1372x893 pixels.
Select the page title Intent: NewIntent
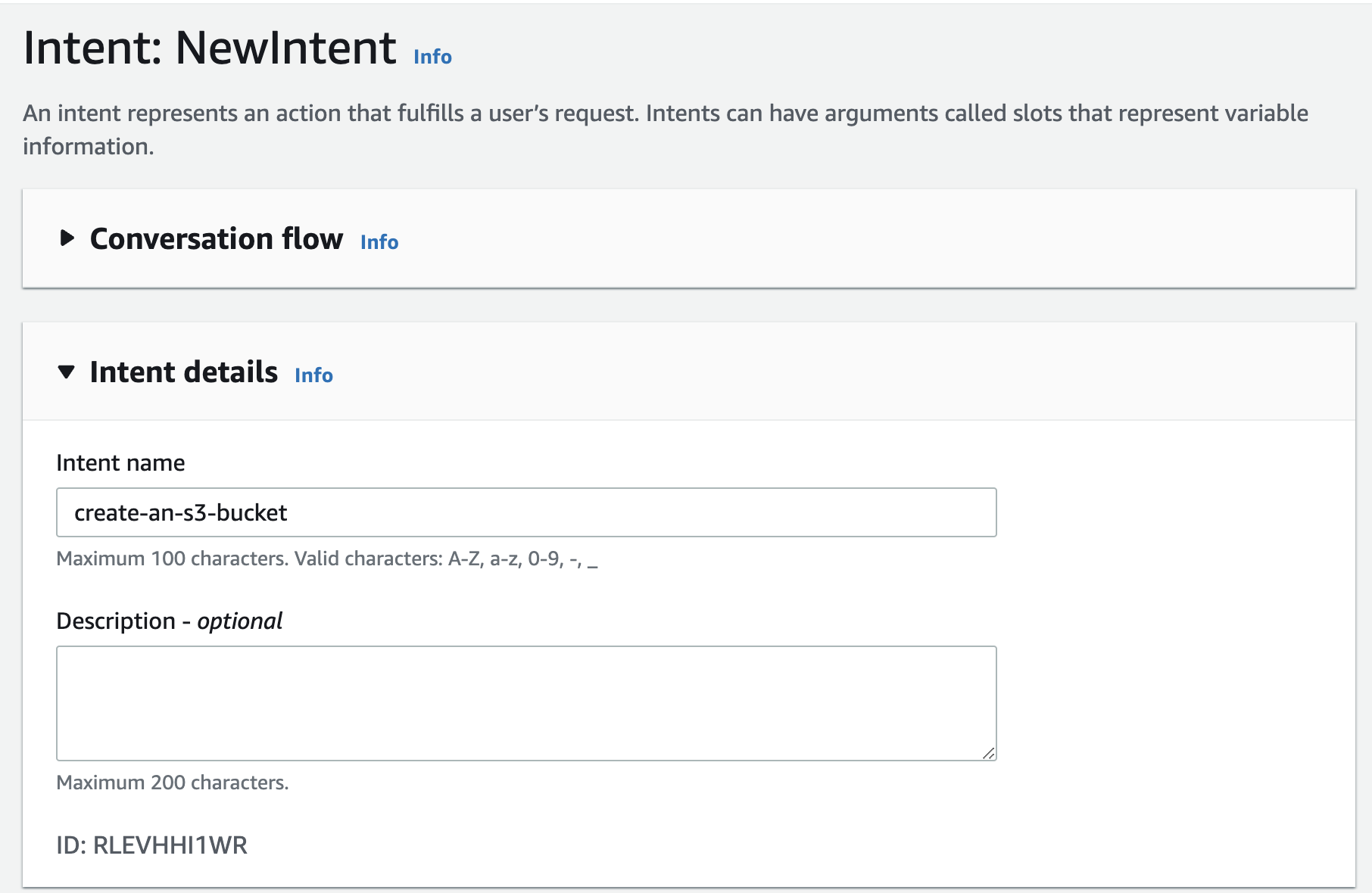point(207,49)
